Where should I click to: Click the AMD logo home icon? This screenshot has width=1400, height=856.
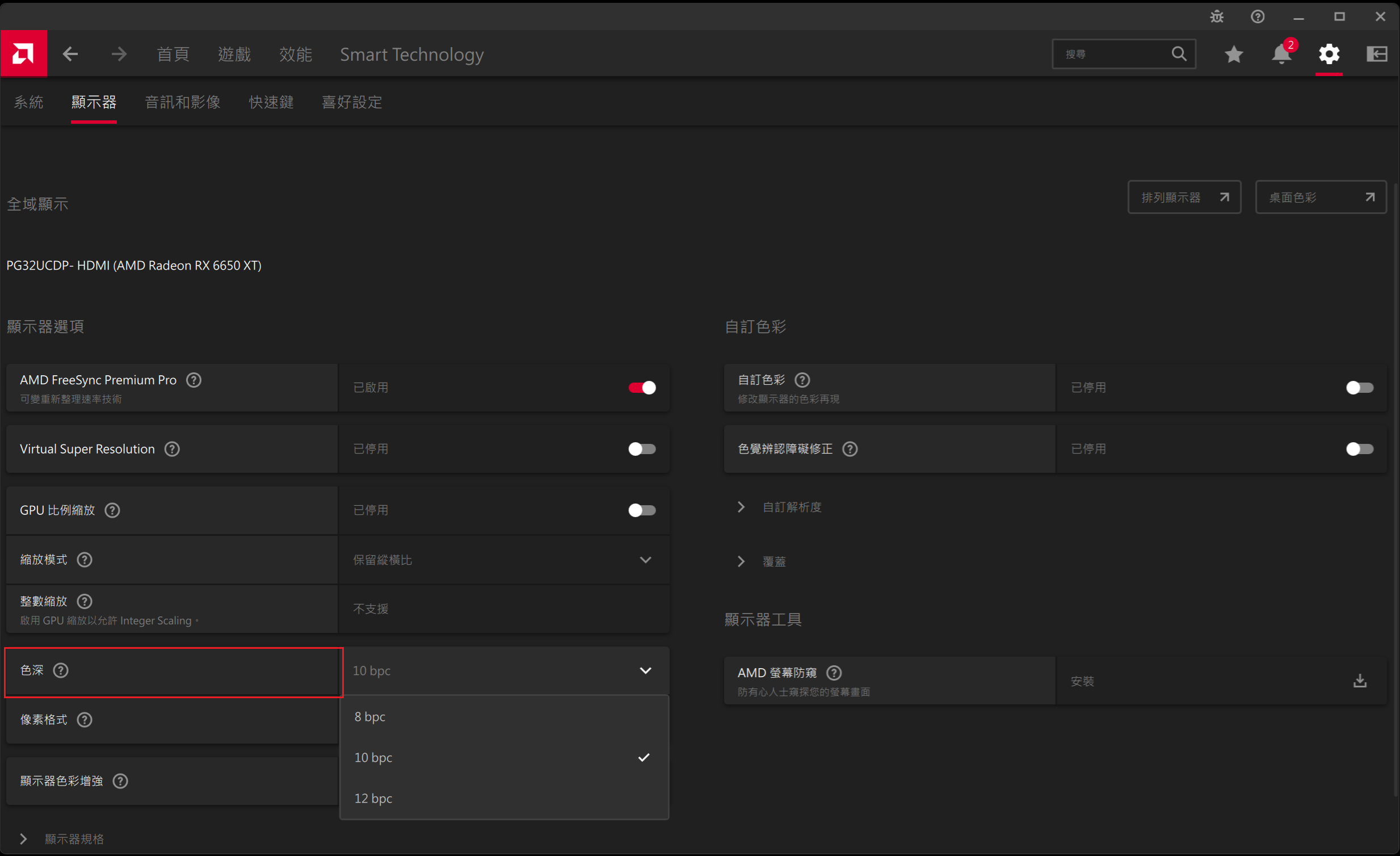coord(23,54)
